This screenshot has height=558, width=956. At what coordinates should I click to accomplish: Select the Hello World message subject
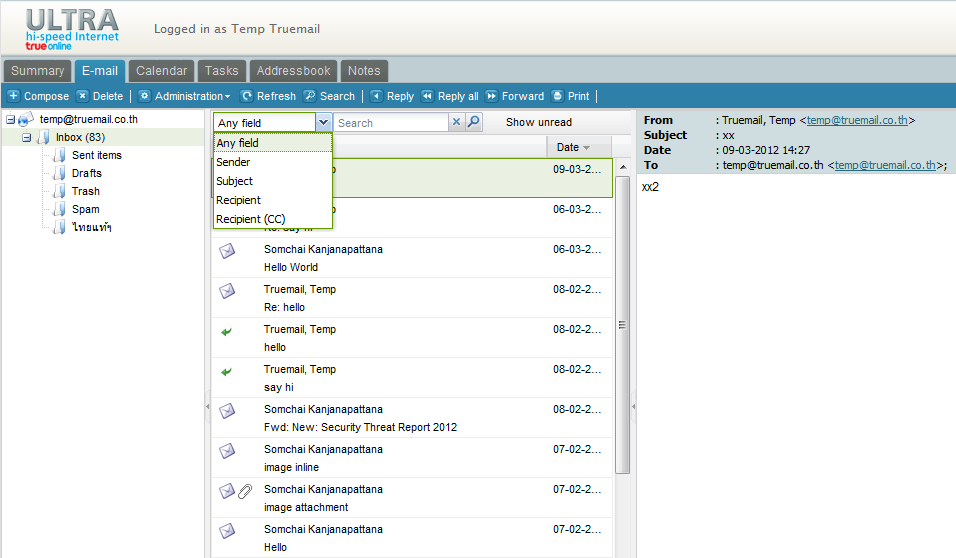click(x=291, y=267)
